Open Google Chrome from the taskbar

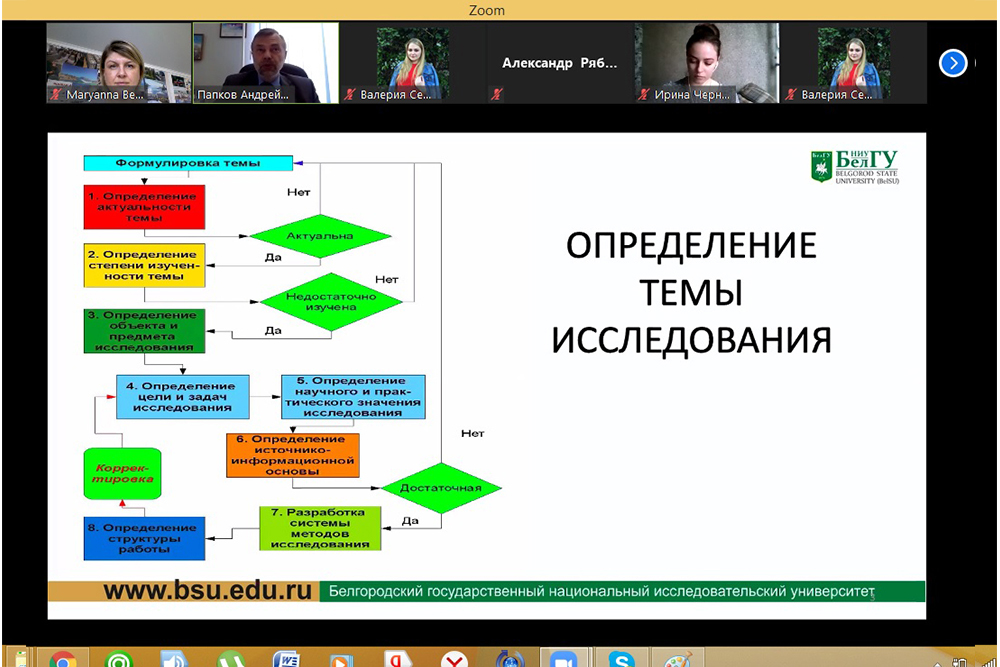click(63, 660)
